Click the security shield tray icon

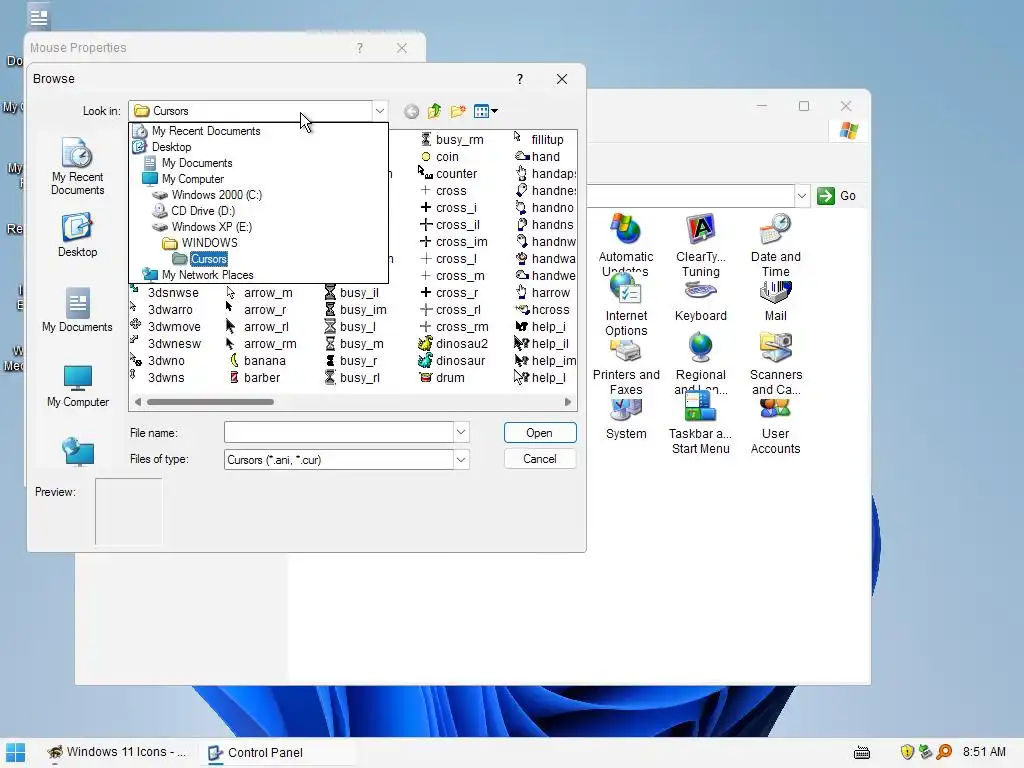906,752
